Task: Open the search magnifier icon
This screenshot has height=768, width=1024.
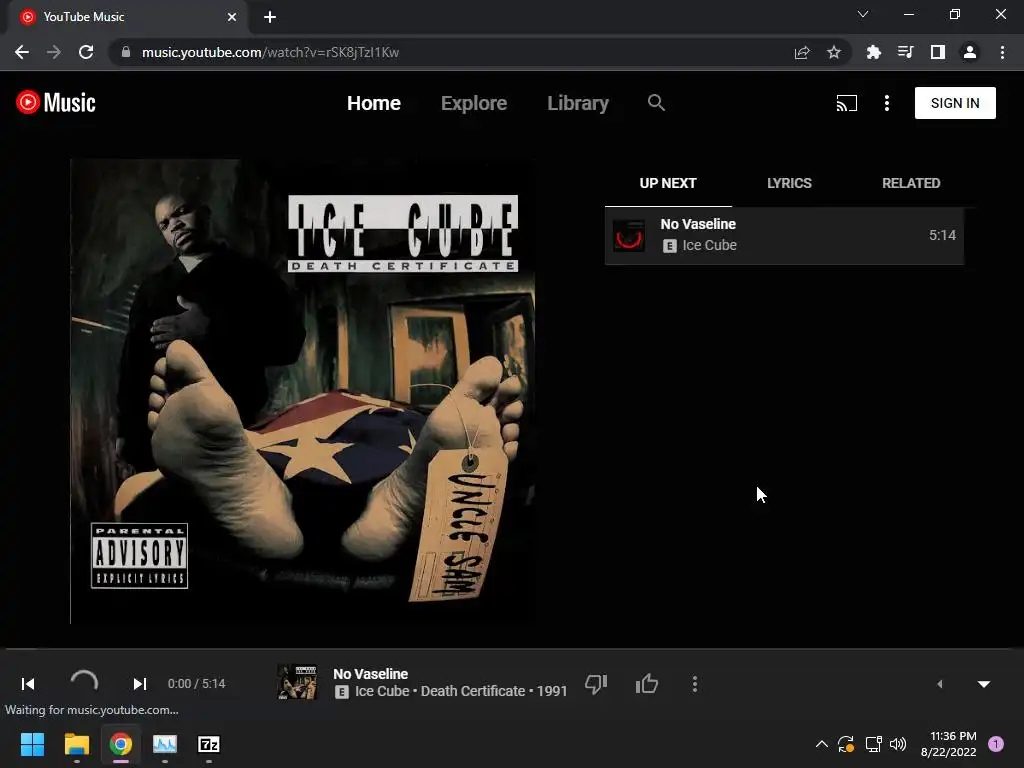Action: click(x=656, y=103)
